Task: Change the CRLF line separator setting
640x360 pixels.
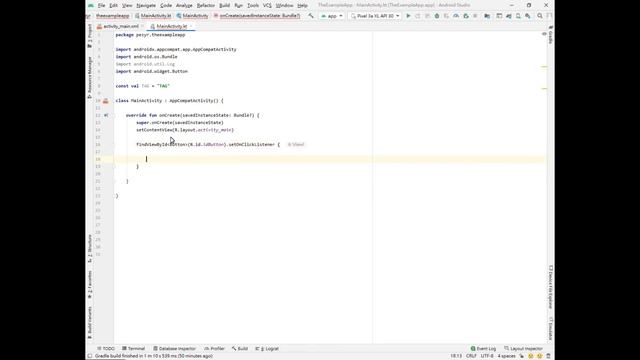Action: pos(471,356)
